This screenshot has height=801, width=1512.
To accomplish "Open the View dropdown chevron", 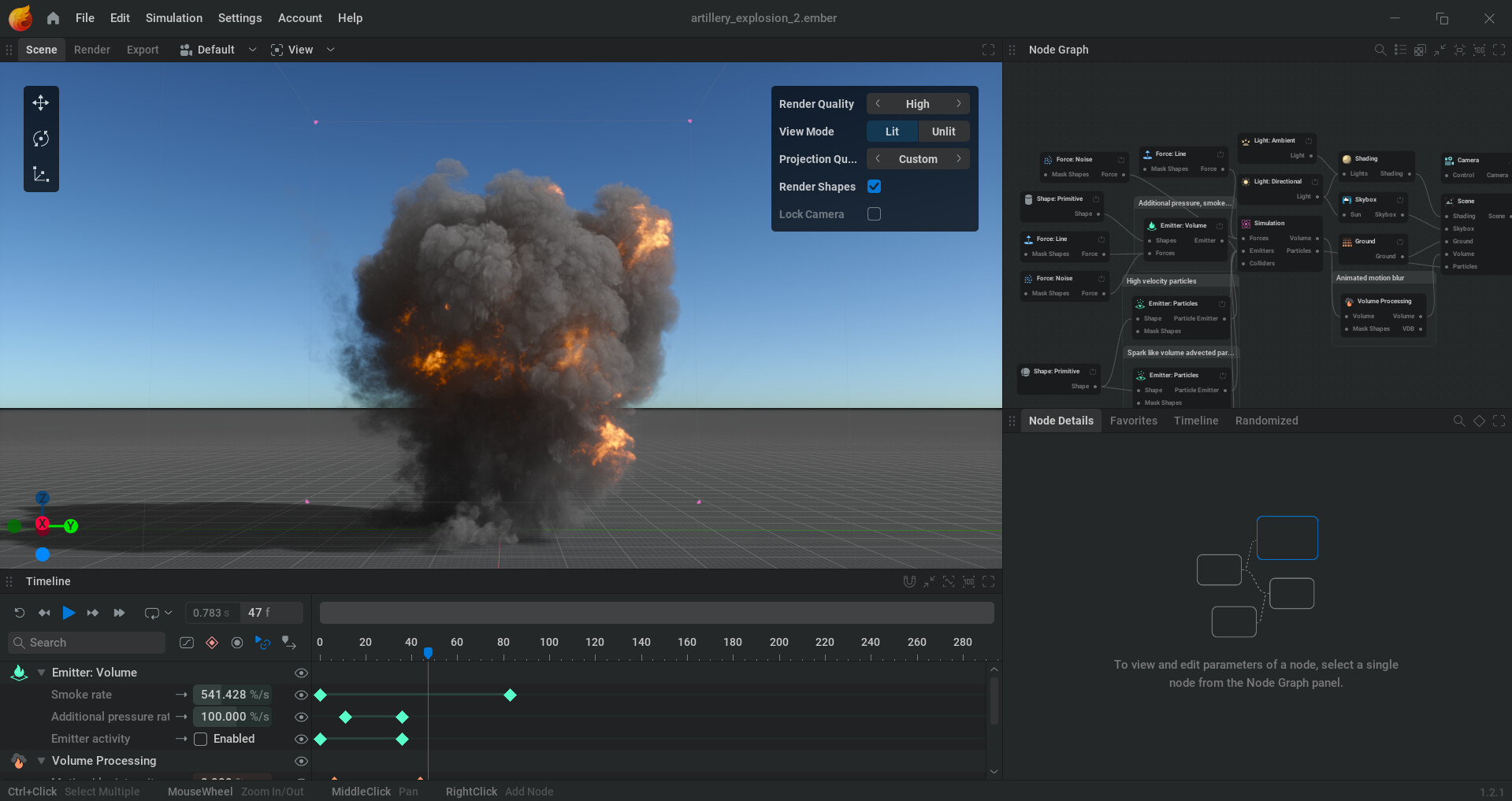I will pyautogui.click(x=331, y=50).
